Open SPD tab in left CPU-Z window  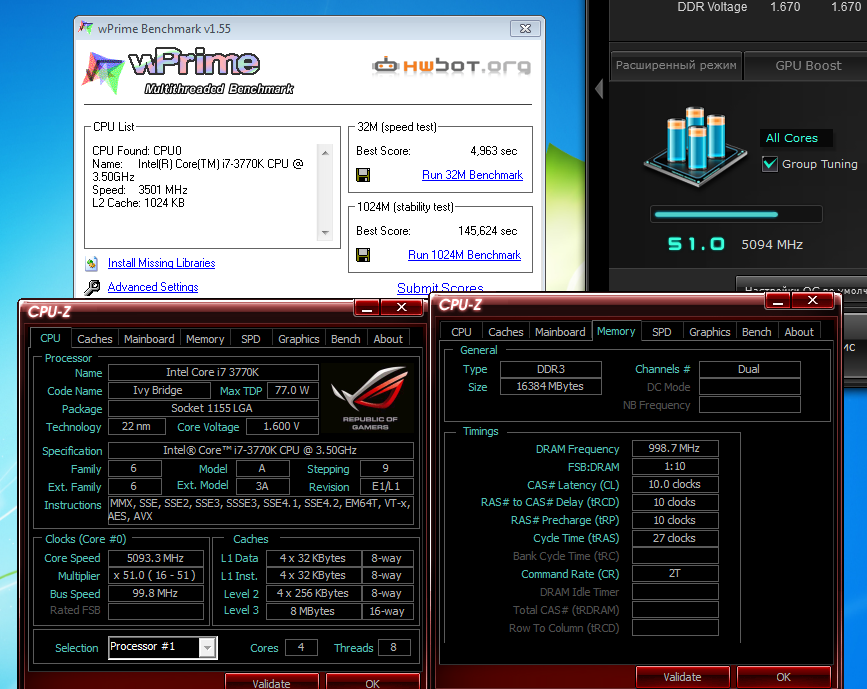point(250,338)
